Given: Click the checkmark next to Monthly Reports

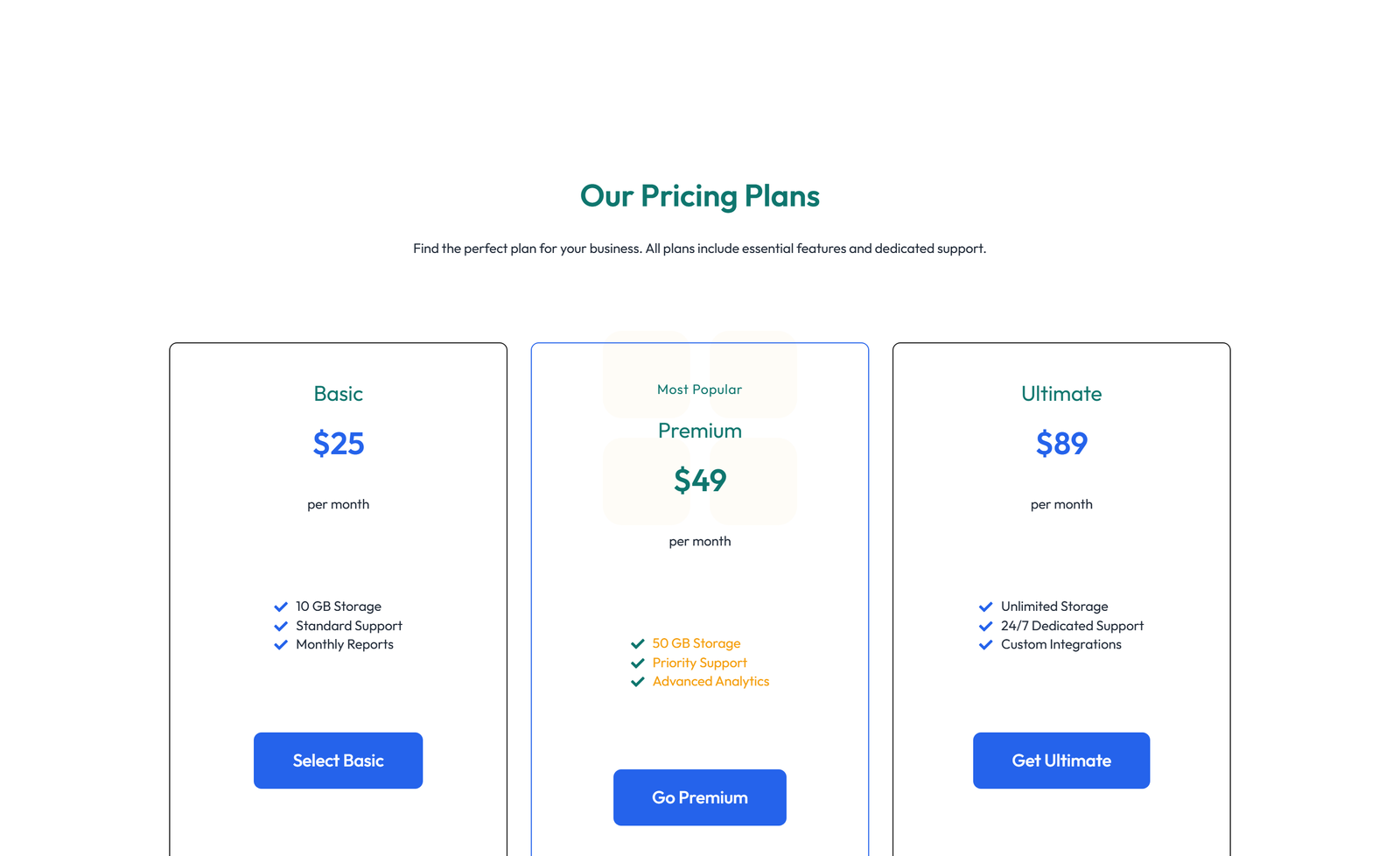Looking at the screenshot, I should click(x=281, y=644).
